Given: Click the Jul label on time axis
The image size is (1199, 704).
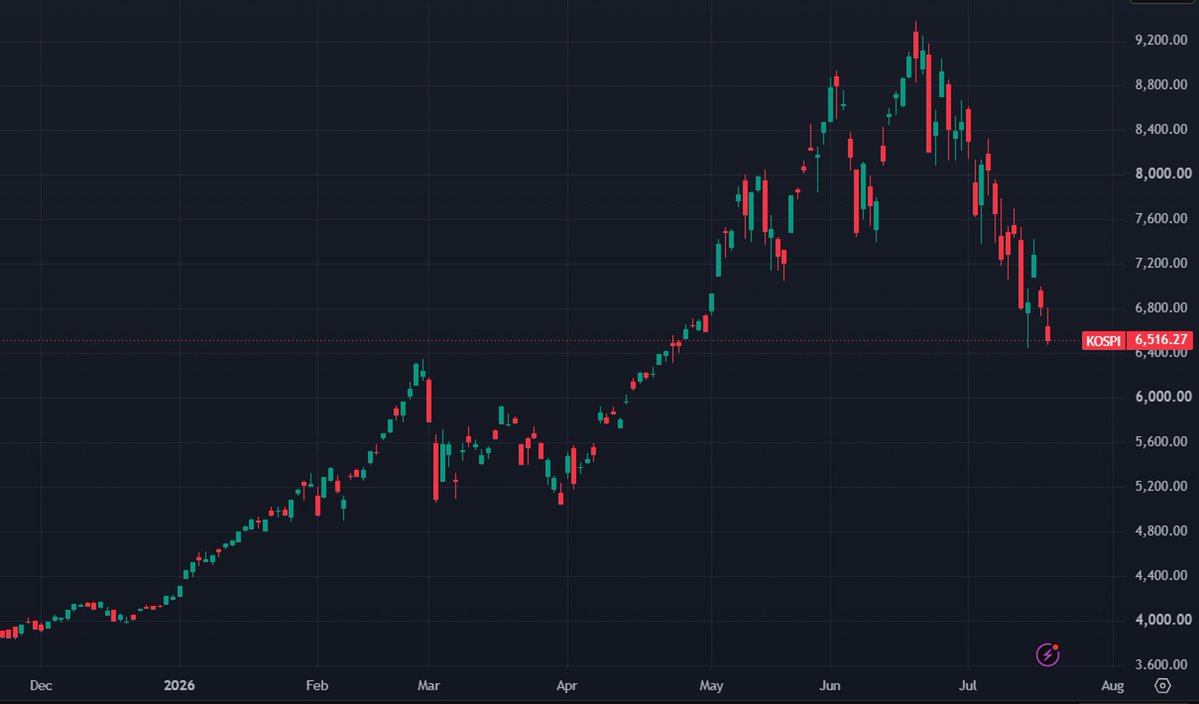Looking at the screenshot, I should pos(968,686).
